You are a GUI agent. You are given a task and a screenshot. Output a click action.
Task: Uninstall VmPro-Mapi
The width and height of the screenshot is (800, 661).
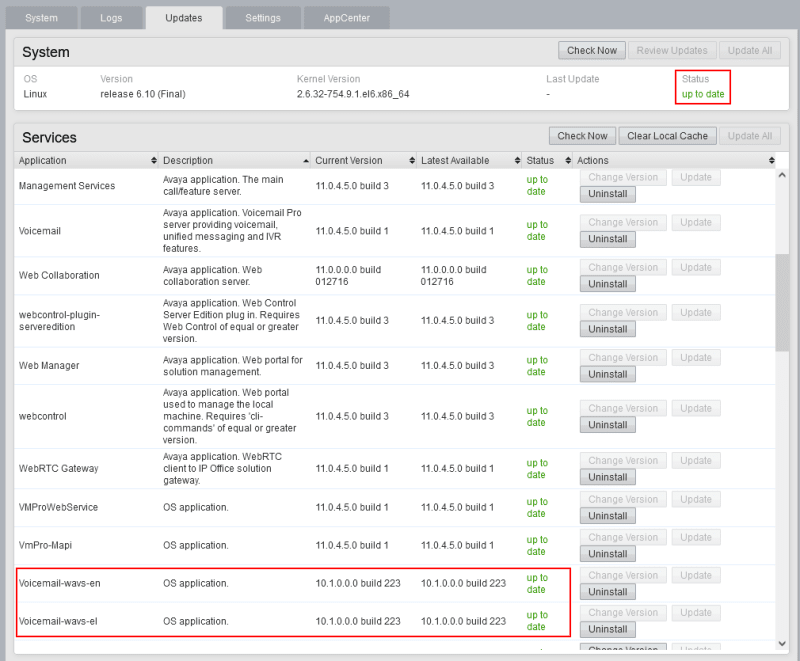coord(608,554)
